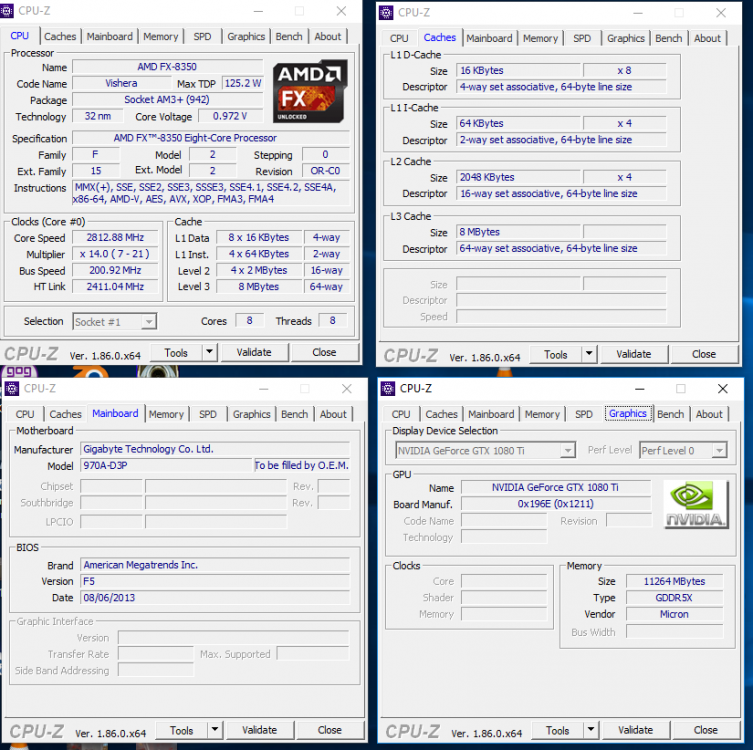Click CPU-Z app icon in Graphics window title
Screen dimensions: 753x750
(388, 388)
